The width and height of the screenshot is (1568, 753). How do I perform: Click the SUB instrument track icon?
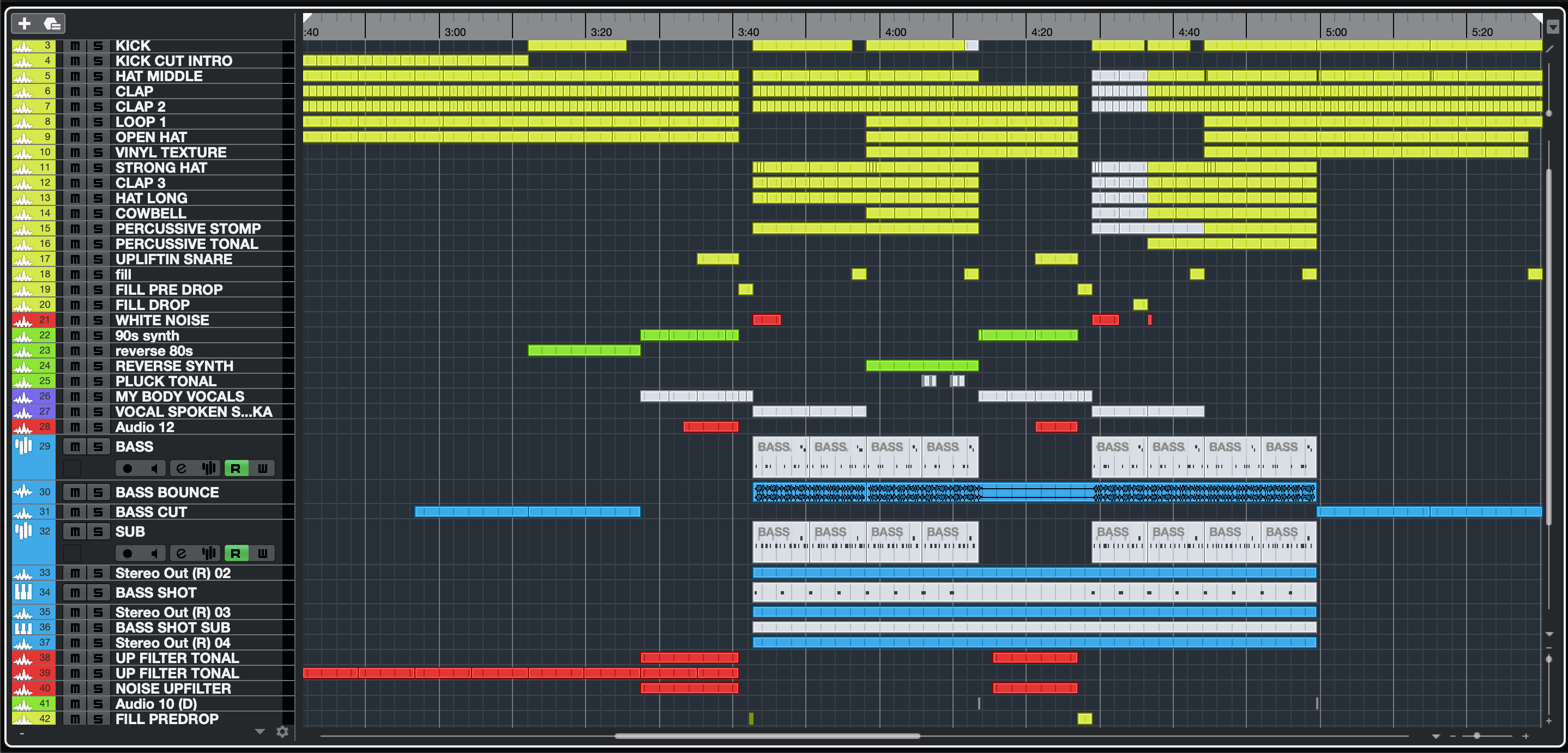23,532
